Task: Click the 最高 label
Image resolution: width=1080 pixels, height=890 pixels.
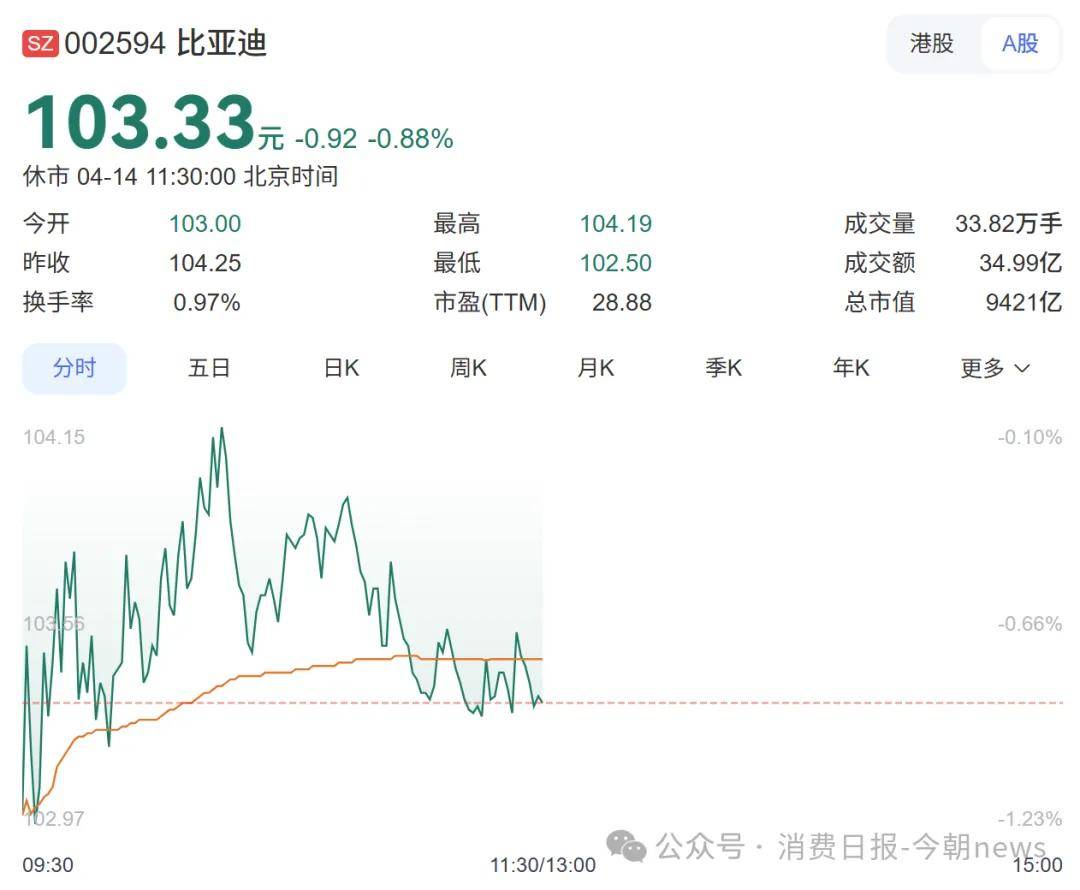Action: (457, 224)
